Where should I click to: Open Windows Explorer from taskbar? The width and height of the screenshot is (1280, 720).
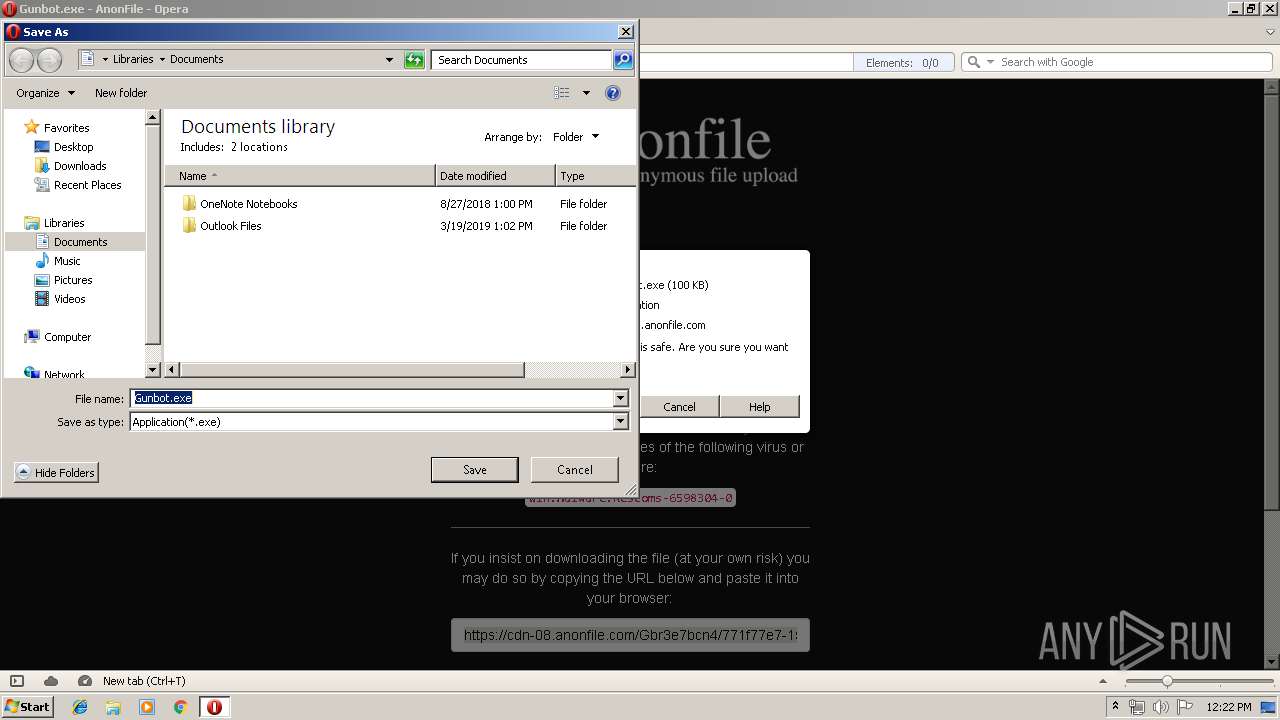[x=113, y=707]
